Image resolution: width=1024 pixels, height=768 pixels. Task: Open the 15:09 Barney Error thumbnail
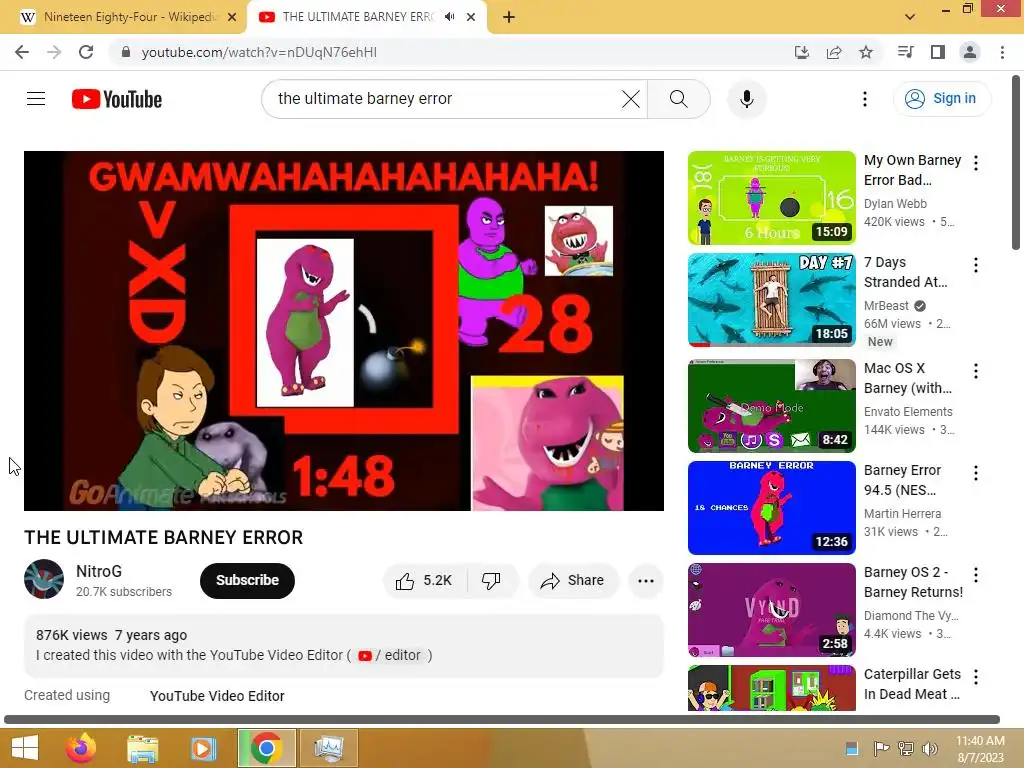[771, 198]
